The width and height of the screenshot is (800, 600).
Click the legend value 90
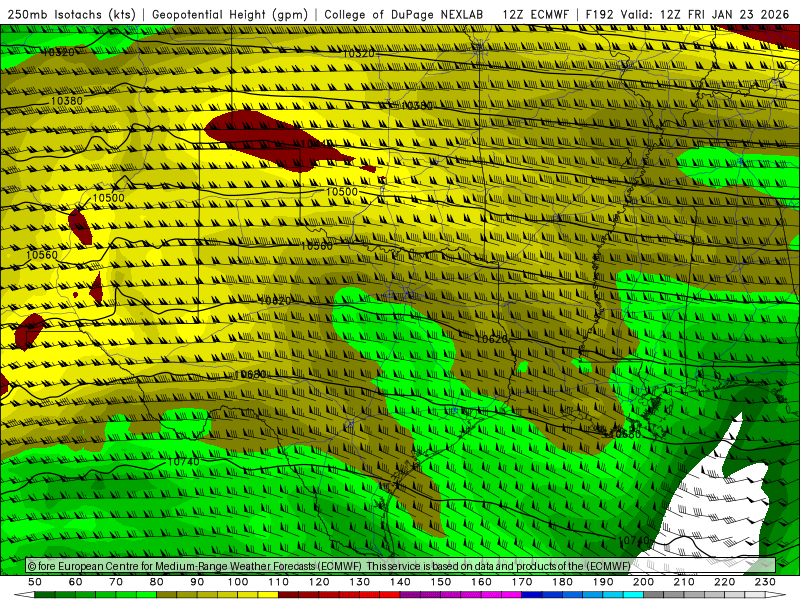(x=197, y=582)
